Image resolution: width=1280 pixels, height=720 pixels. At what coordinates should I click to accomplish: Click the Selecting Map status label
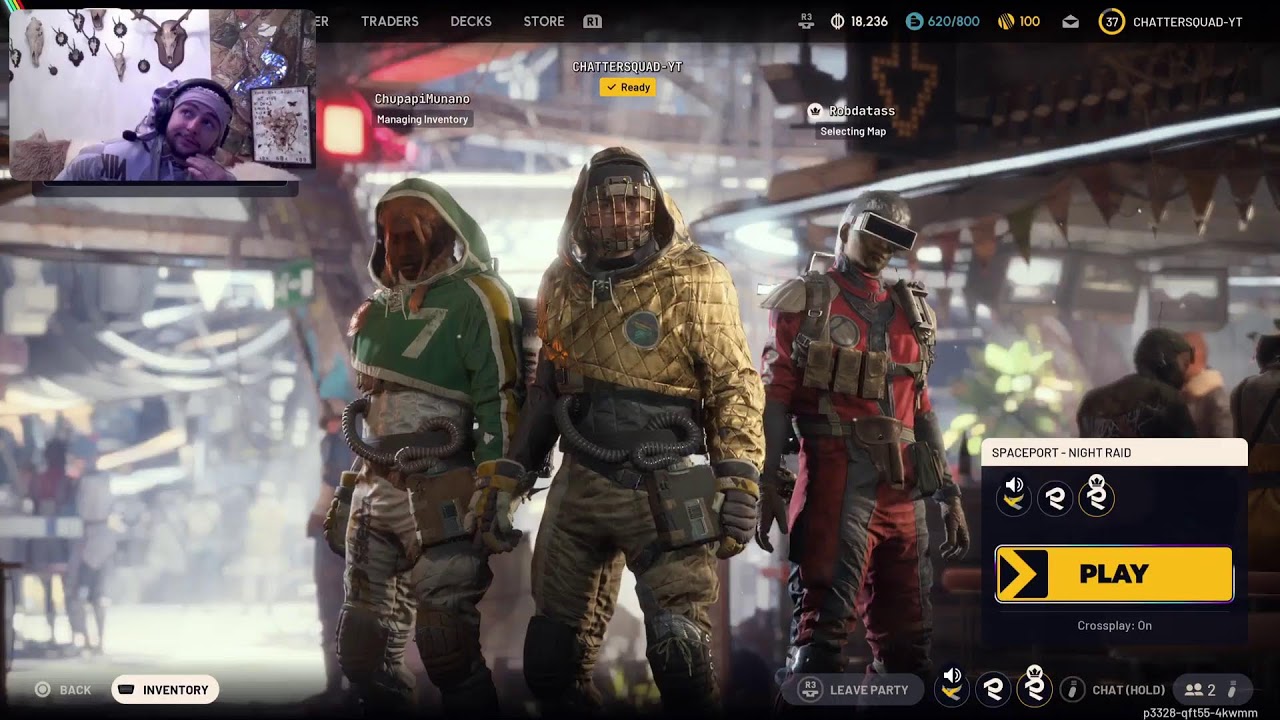853,131
